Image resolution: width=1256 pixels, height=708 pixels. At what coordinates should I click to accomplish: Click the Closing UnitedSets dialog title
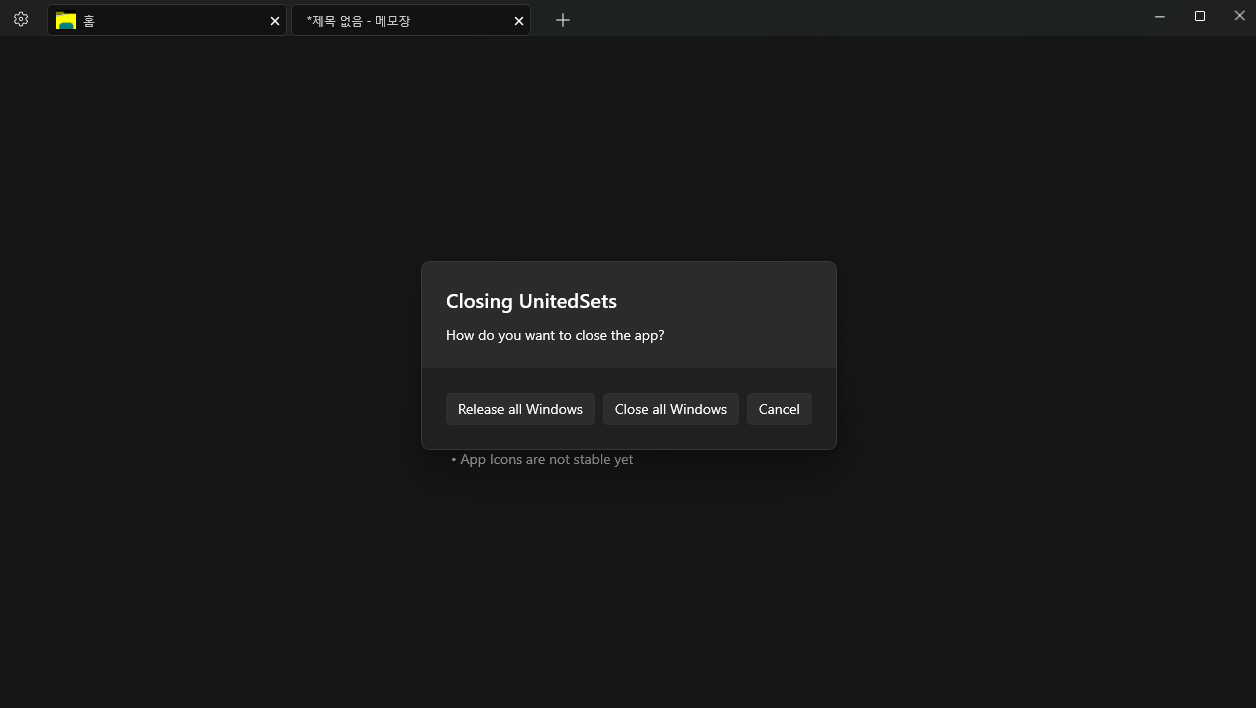[x=531, y=301]
